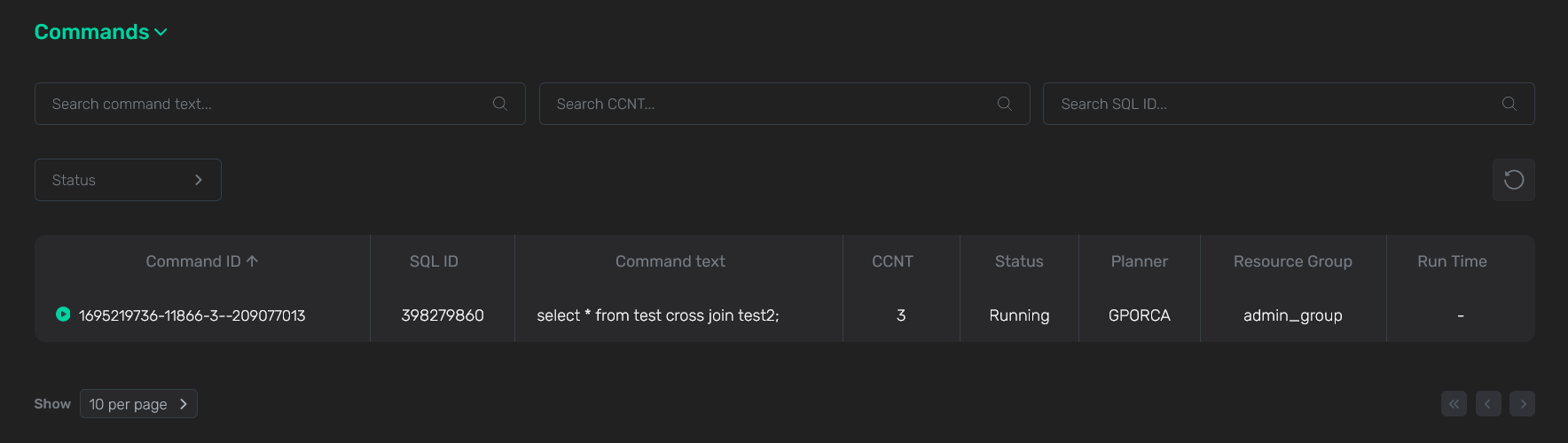This screenshot has width=1568, height=443.
Task: Go to previous page of results
Action: [x=1488, y=404]
